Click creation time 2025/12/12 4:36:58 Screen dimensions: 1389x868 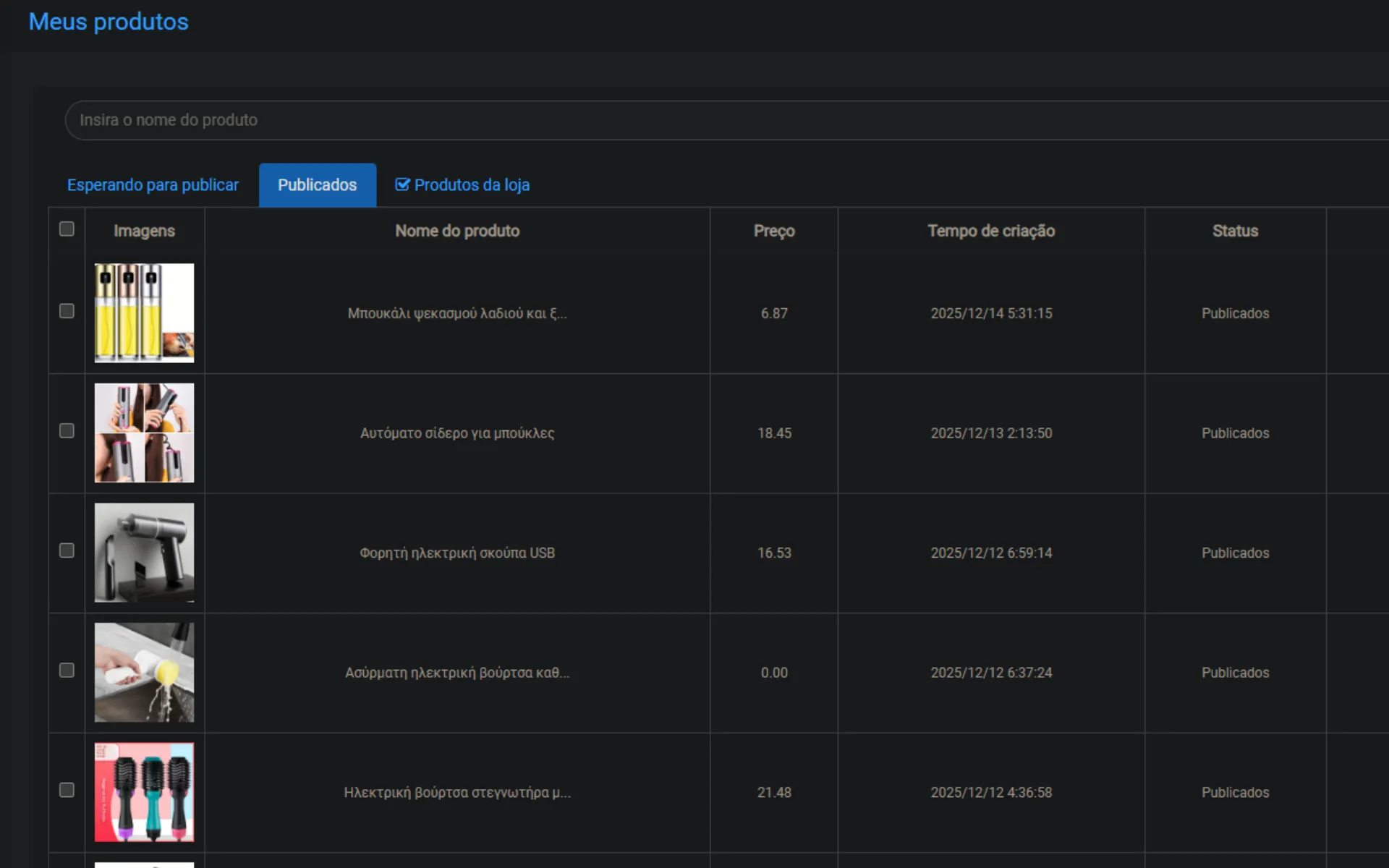tap(991, 792)
